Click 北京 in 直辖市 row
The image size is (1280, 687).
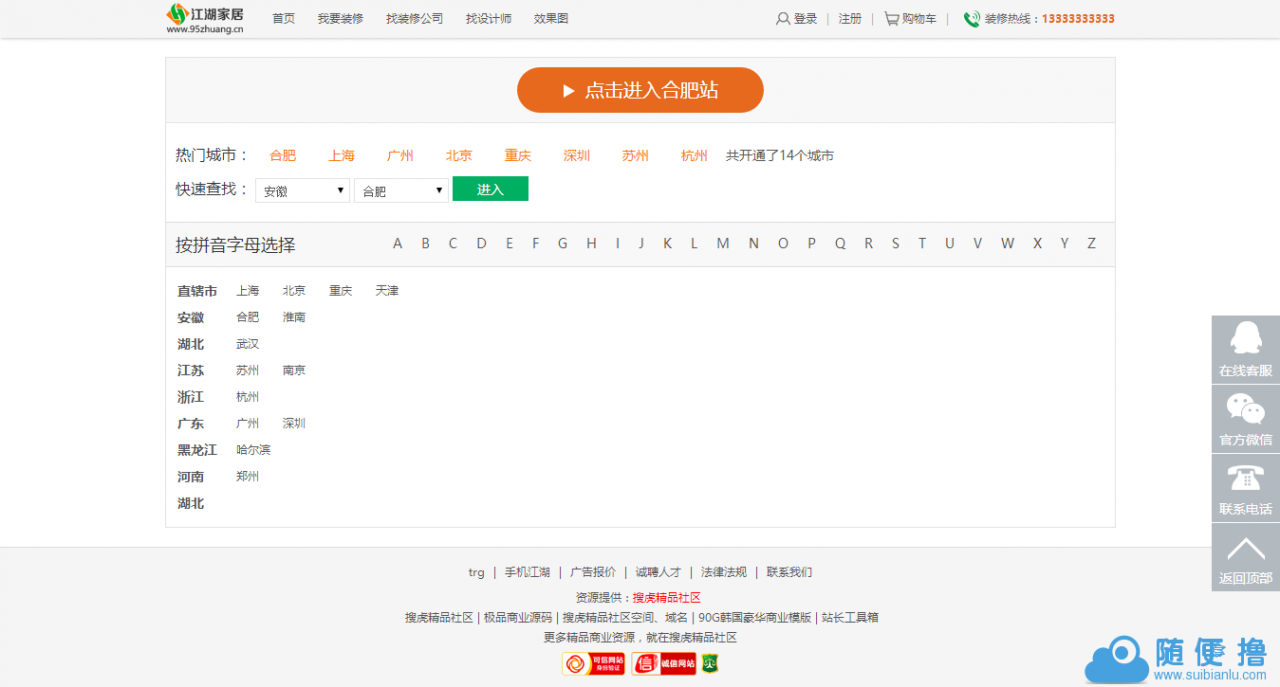pyautogui.click(x=294, y=291)
